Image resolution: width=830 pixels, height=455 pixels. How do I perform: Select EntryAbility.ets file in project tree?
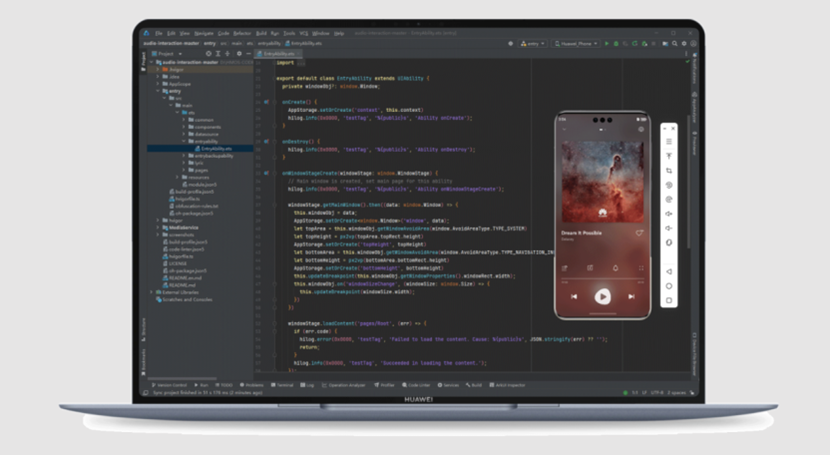(215, 148)
